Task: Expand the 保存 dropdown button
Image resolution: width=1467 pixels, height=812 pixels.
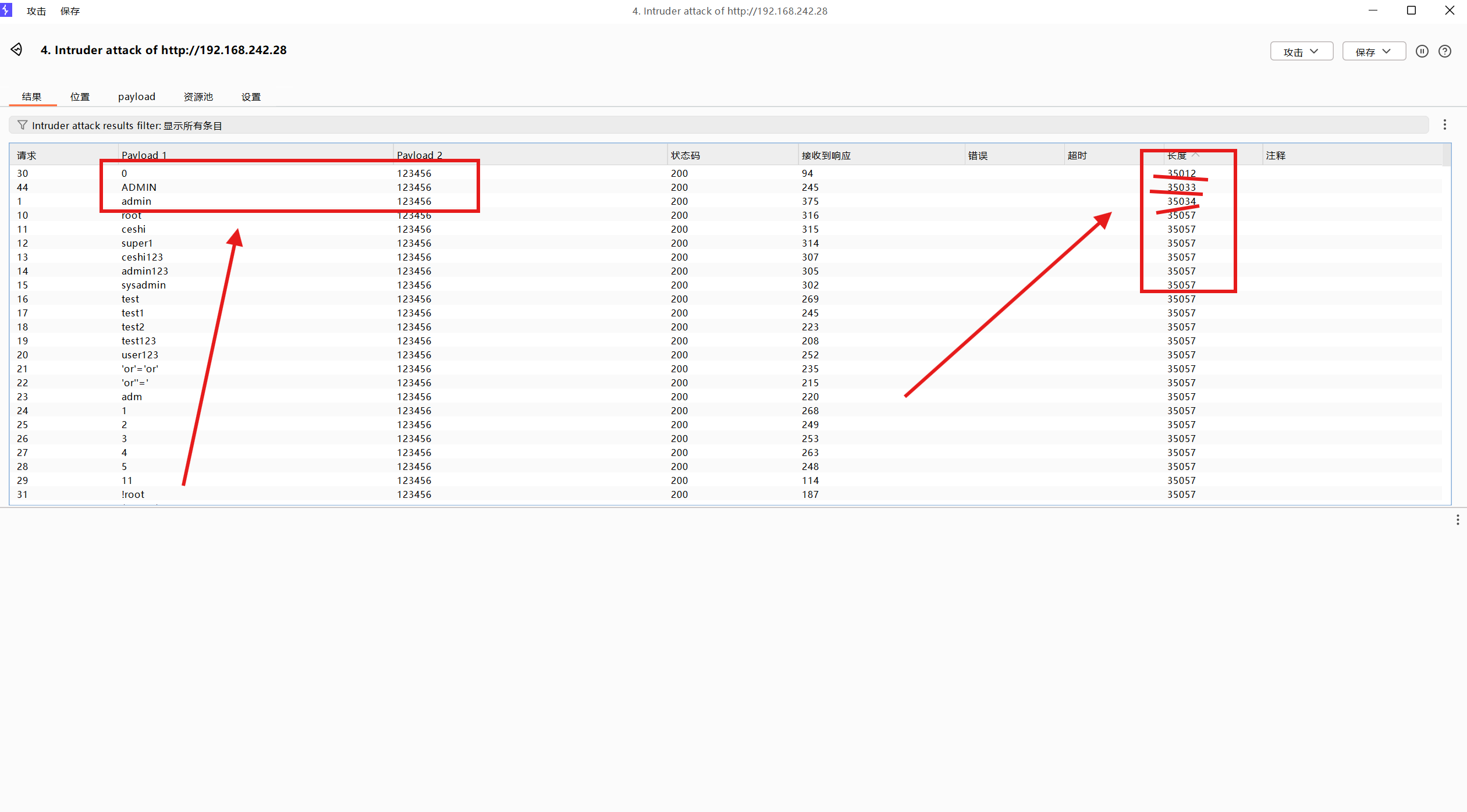Action: [x=1373, y=51]
